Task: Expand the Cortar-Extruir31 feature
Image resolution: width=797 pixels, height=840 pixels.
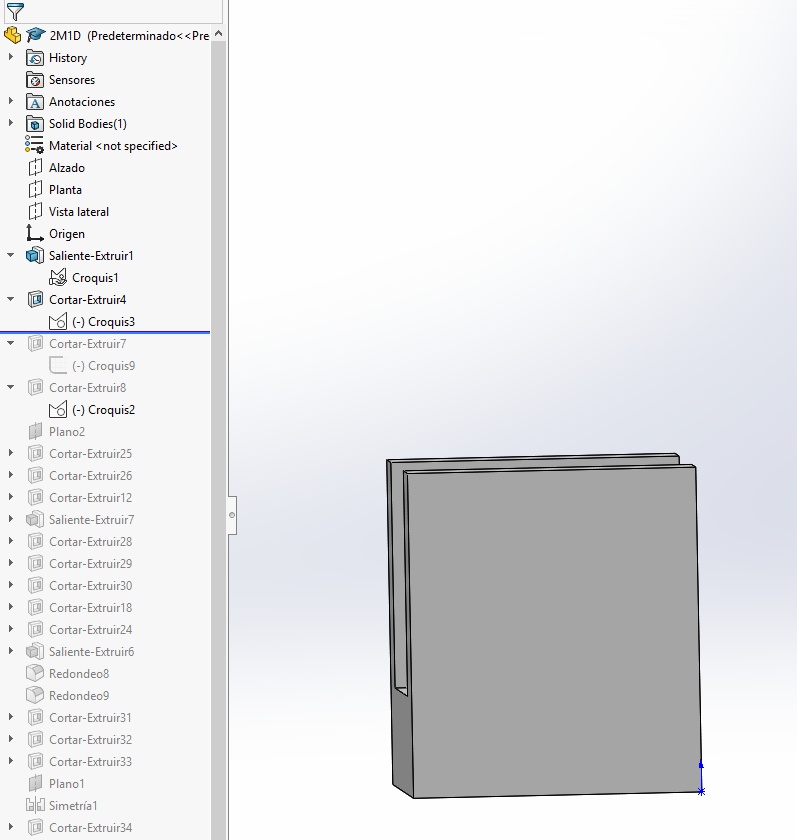Action: (10, 716)
